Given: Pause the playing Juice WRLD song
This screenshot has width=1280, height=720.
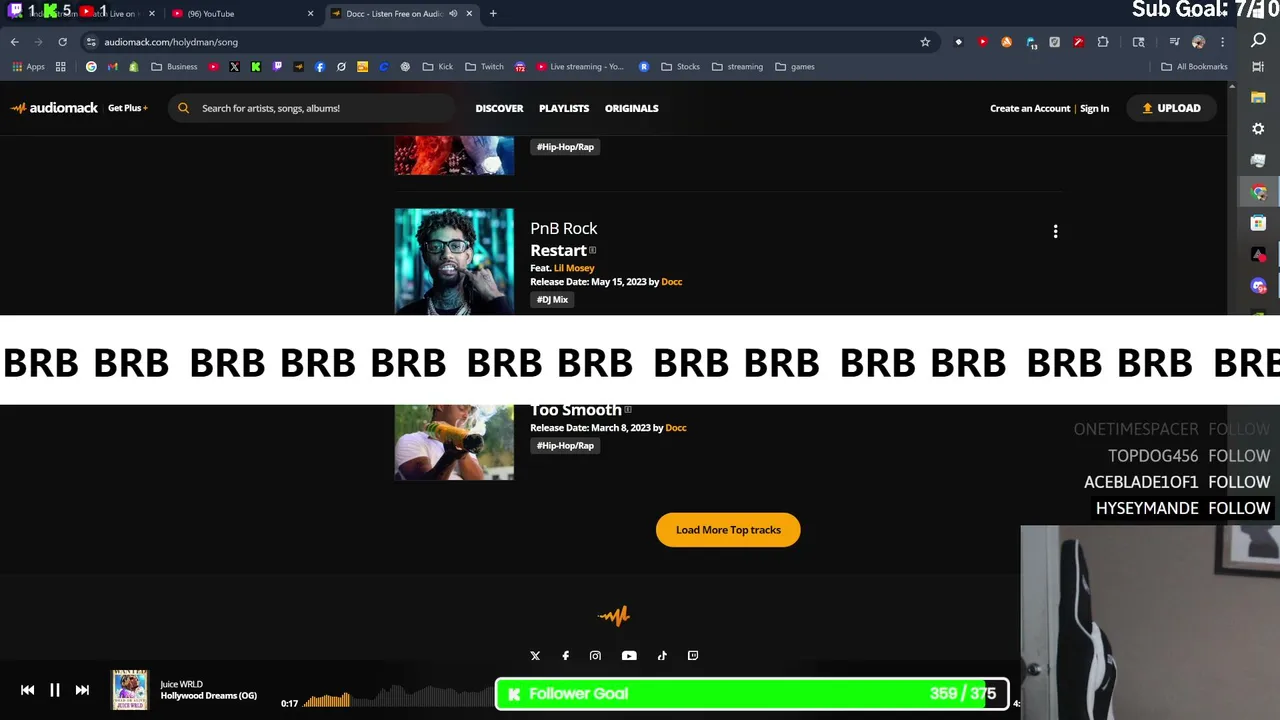Looking at the screenshot, I should (55, 690).
